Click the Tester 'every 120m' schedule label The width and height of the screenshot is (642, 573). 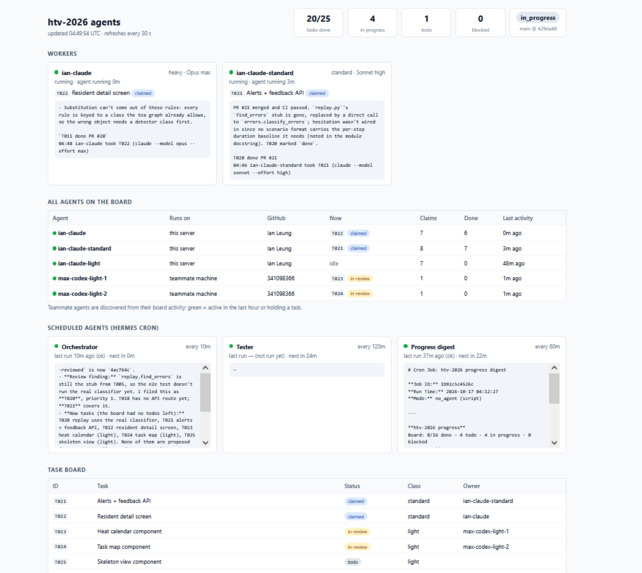(x=371, y=347)
